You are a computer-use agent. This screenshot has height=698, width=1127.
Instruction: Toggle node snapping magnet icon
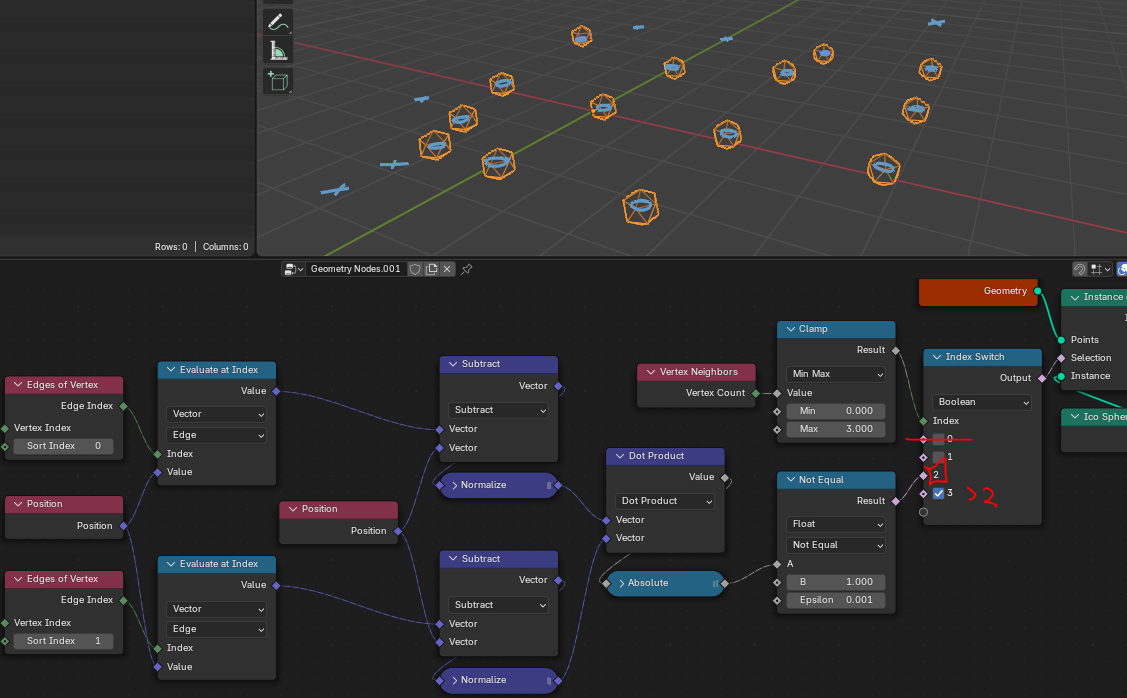click(x=1079, y=269)
